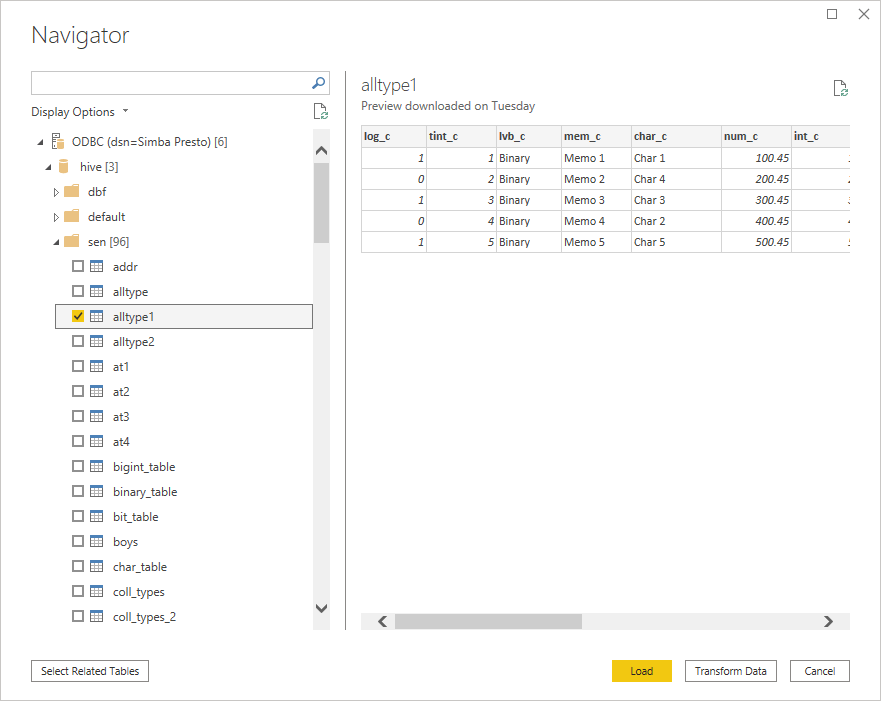Click the sen folder icon
881x701 pixels.
[x=71, y=242]
